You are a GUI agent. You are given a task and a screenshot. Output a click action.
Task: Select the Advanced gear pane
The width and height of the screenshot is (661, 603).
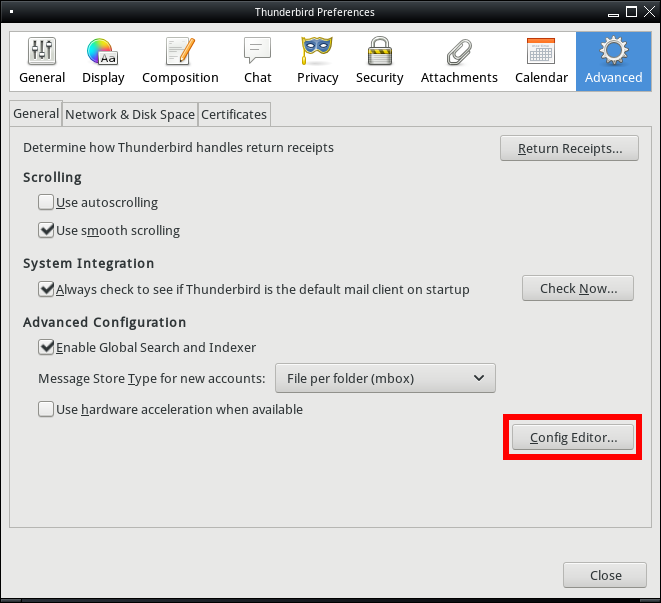click(x=613, y=62)
